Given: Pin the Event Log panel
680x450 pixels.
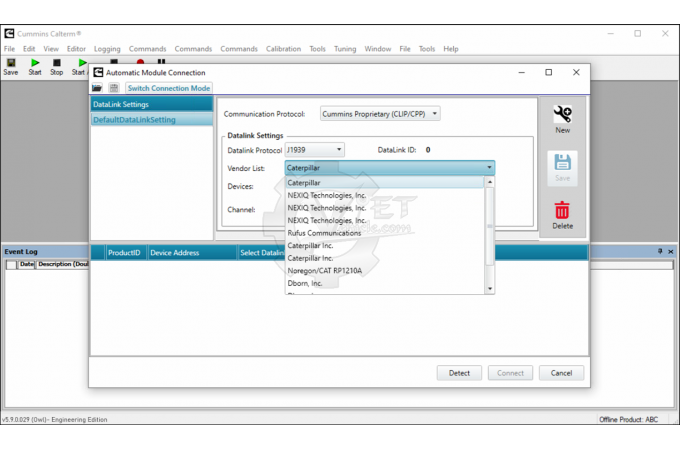Looking at the screenshot, I should tap(660, 251).
